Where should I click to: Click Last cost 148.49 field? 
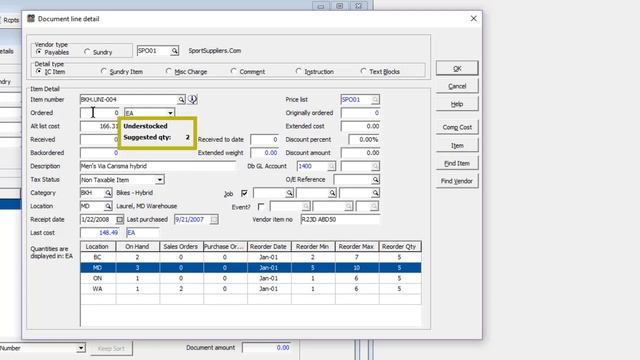pyautogui.click(x=100, y=233)
